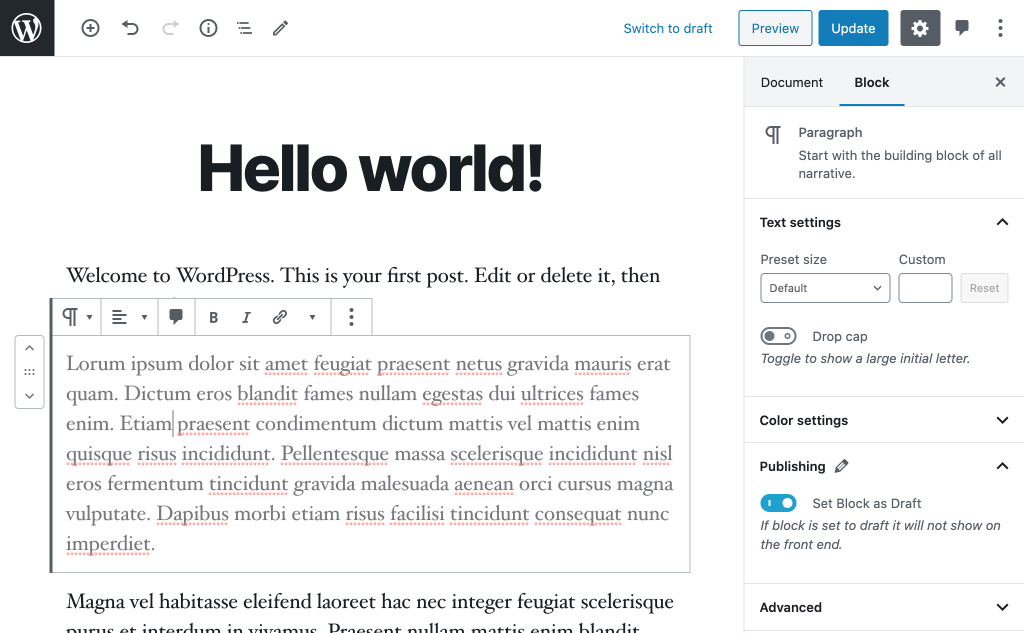Open block more options dots
This screenshot has width=1024, height=633.
click(351, 317)
